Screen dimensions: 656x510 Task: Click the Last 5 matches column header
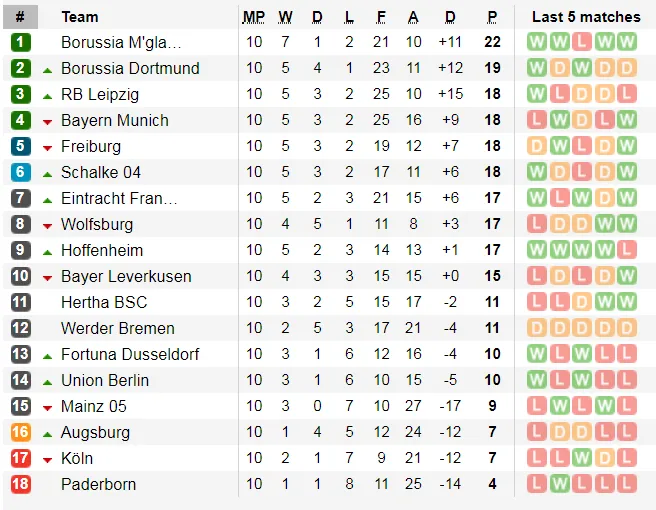coord(586,16)
